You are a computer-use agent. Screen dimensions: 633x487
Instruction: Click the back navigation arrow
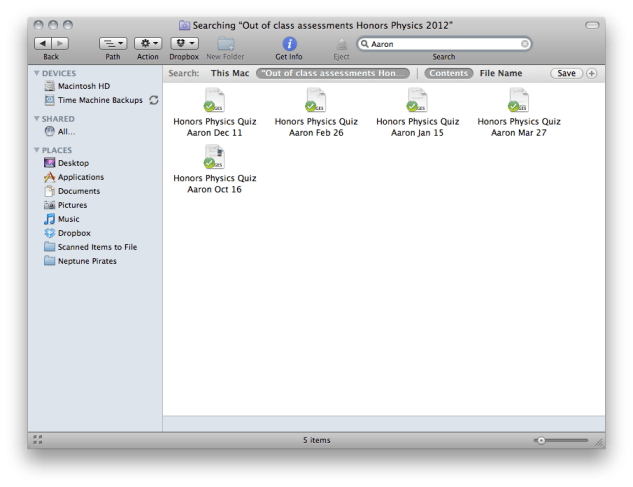(x=42, y=44)
